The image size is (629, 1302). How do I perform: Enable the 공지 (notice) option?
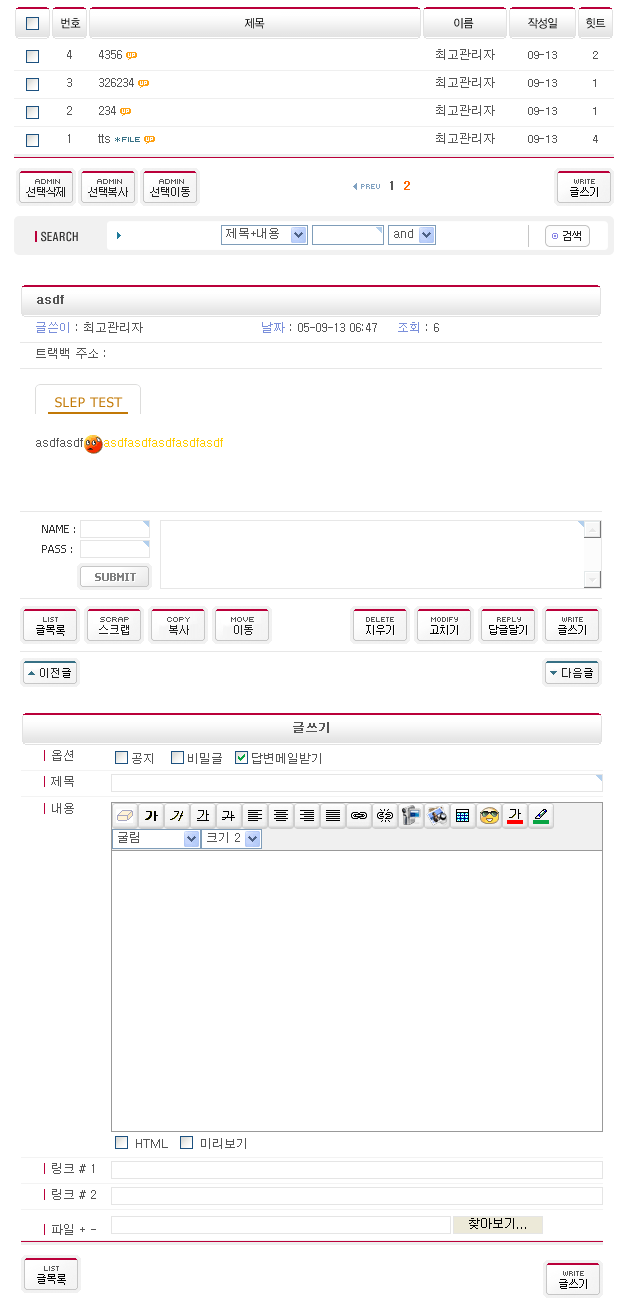click(x=122, y=758)
